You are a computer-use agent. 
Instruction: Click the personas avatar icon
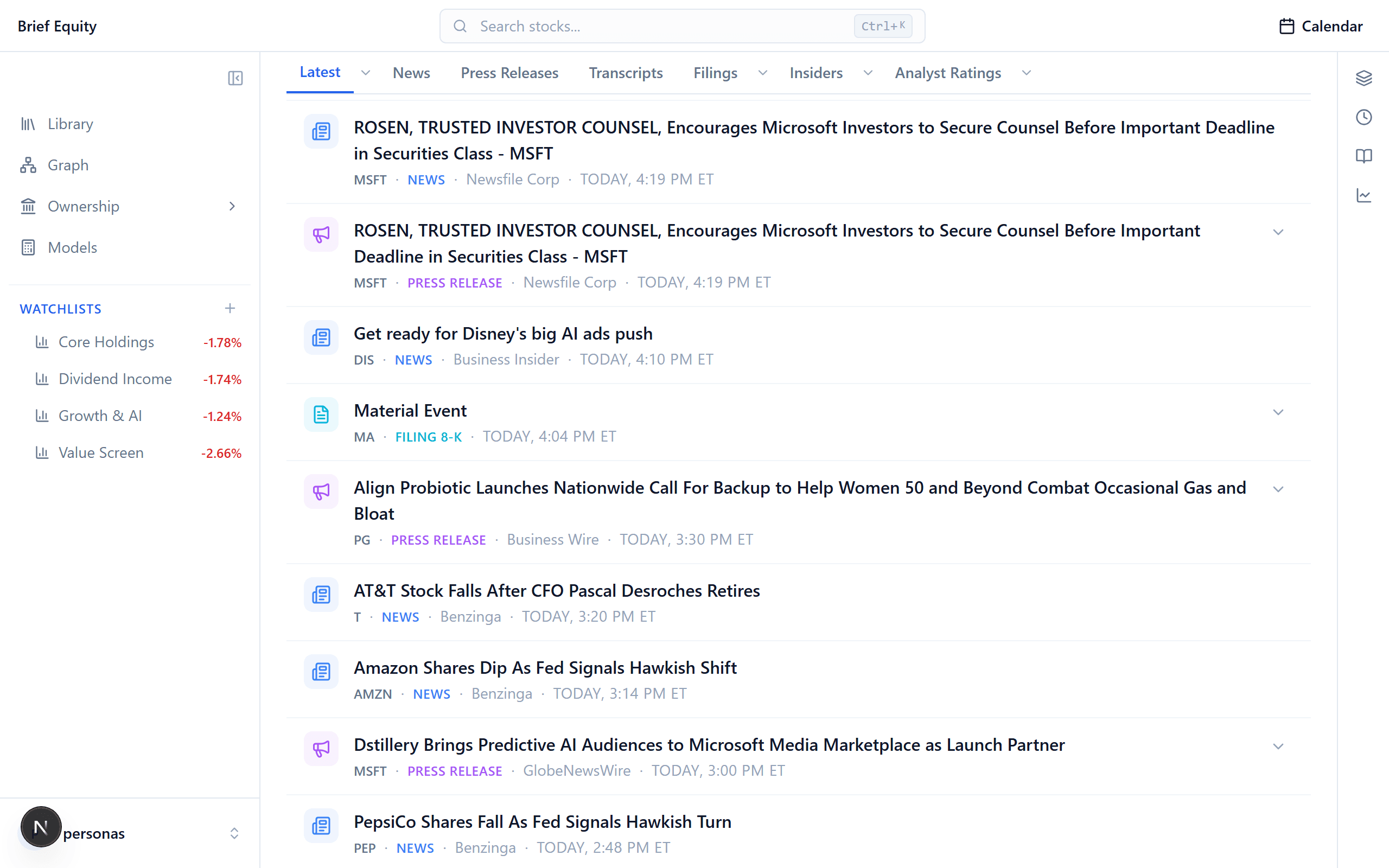(x=41, y=827)
